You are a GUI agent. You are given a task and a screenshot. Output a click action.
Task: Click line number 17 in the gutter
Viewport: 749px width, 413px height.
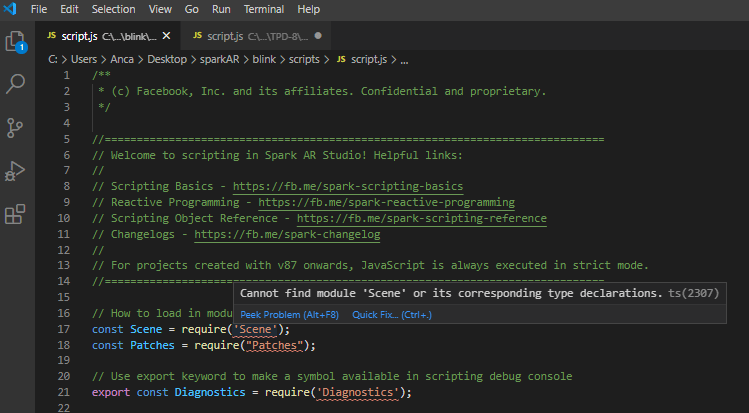pyautogui.click(x=64, y=329)
